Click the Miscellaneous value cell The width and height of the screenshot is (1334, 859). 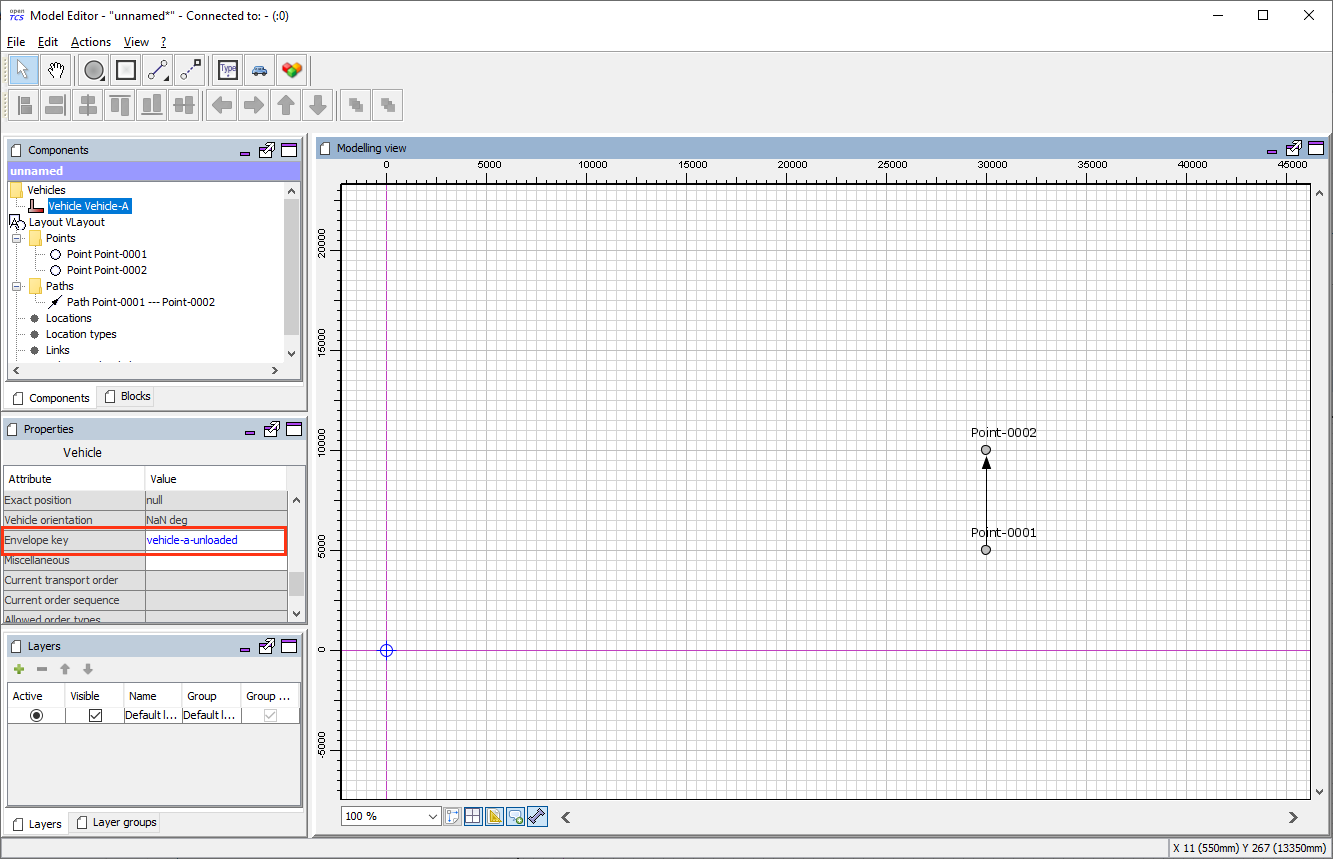216,560
